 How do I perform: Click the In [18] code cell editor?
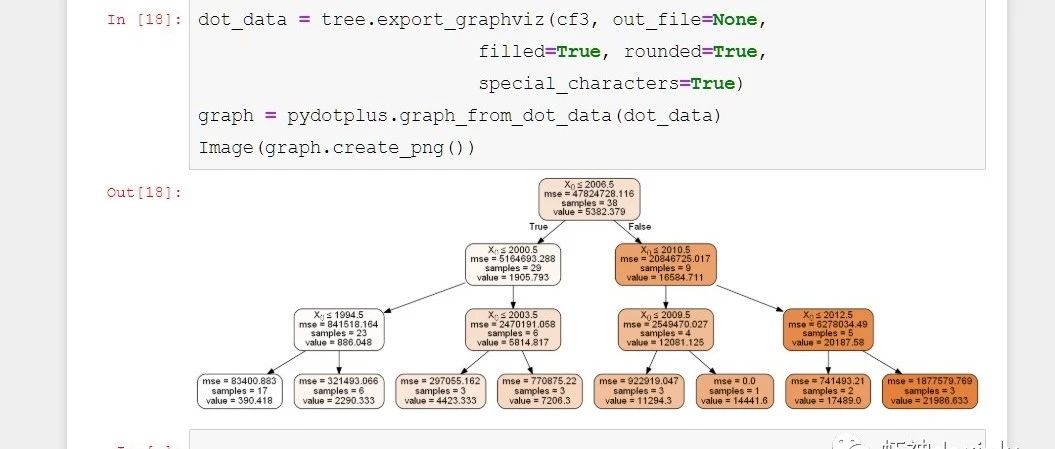click(x=587, y=85)
